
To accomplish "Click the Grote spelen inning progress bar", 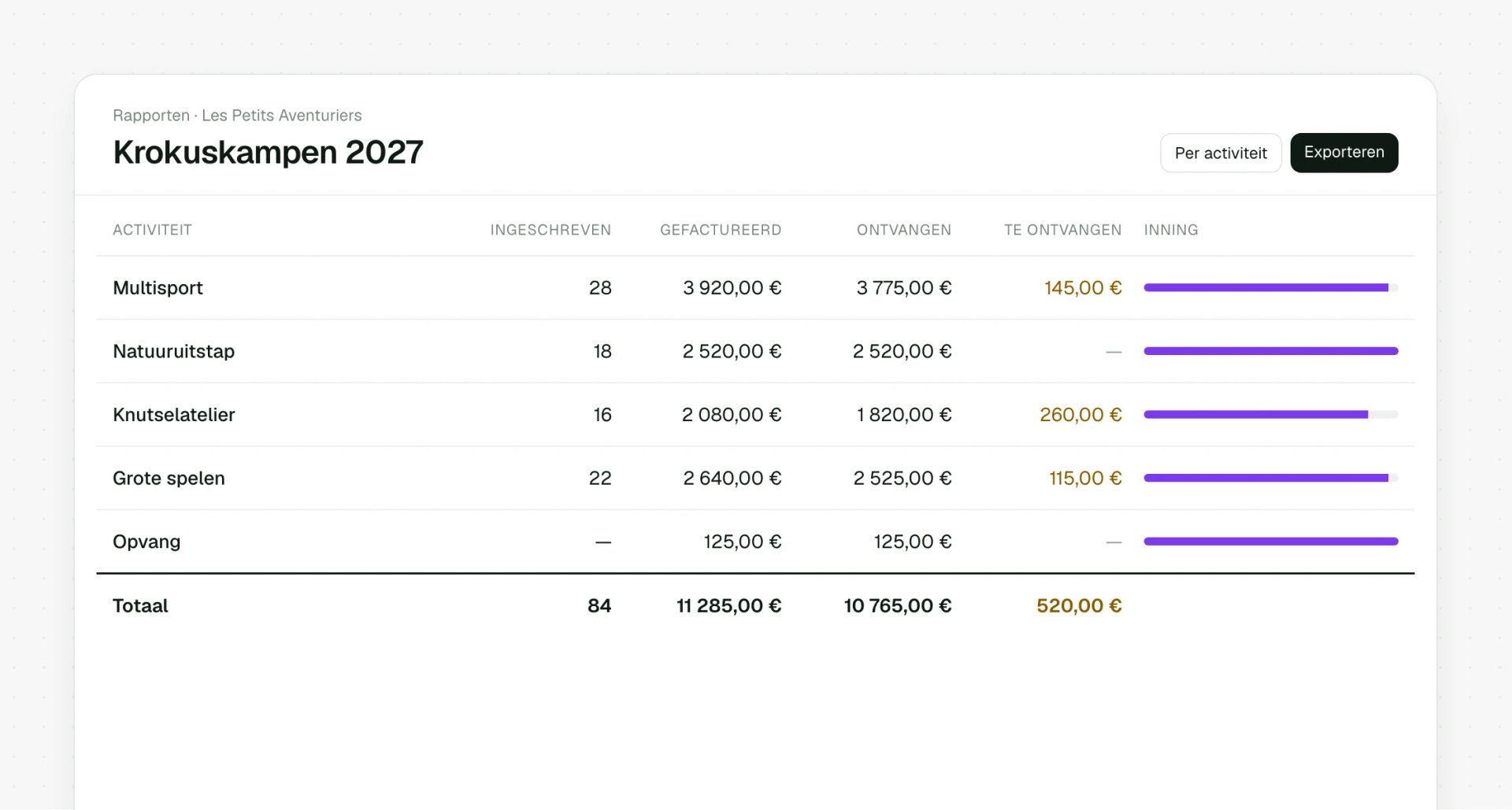I will tap(1271, 478).
